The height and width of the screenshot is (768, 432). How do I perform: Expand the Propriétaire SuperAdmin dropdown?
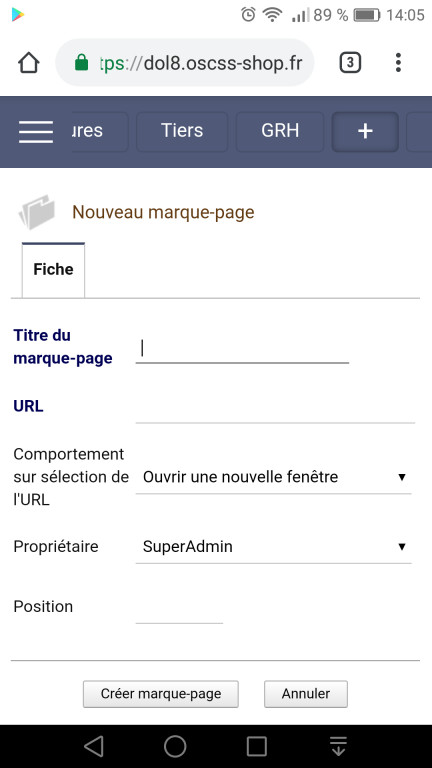273,547
